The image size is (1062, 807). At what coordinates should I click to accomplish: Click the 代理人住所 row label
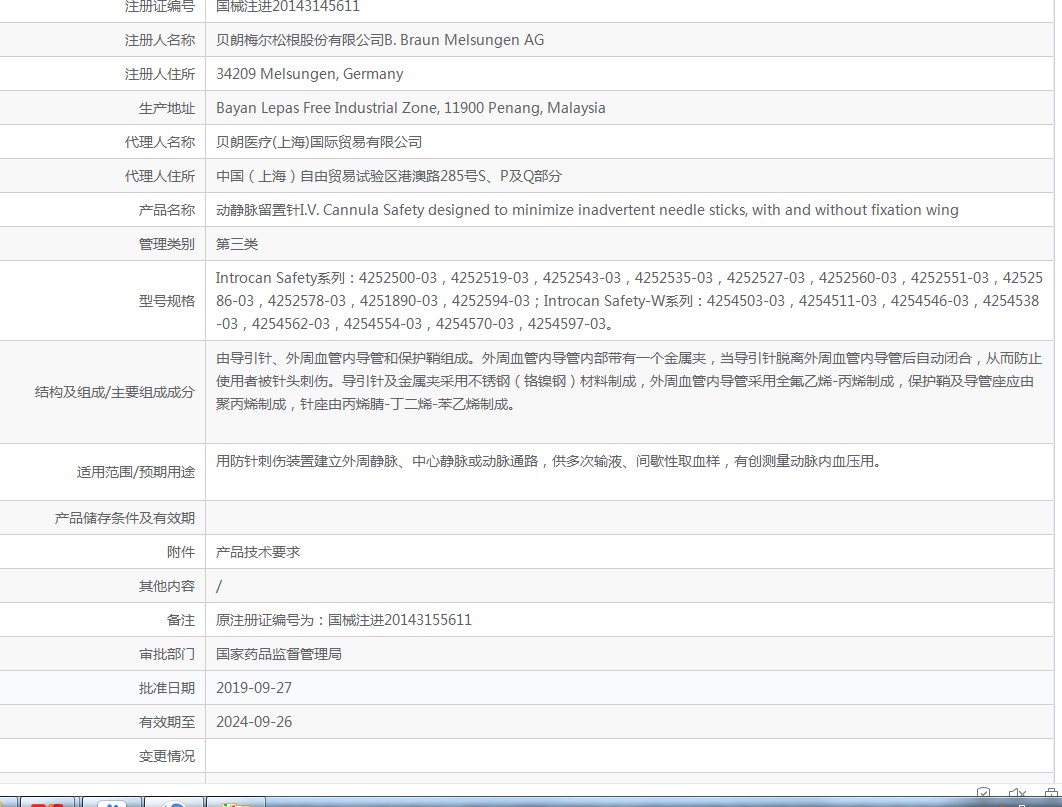(x=159, y=176)
